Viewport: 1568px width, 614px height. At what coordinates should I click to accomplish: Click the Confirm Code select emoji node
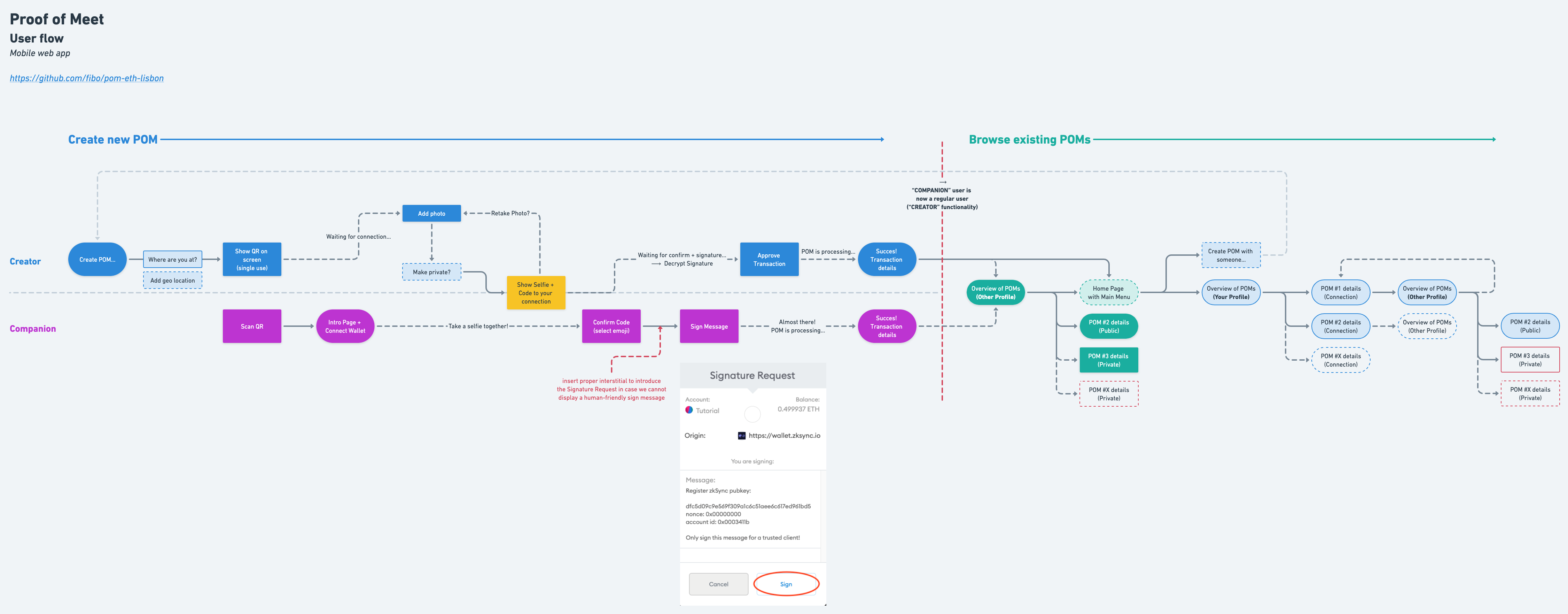(x=611, y=326)
